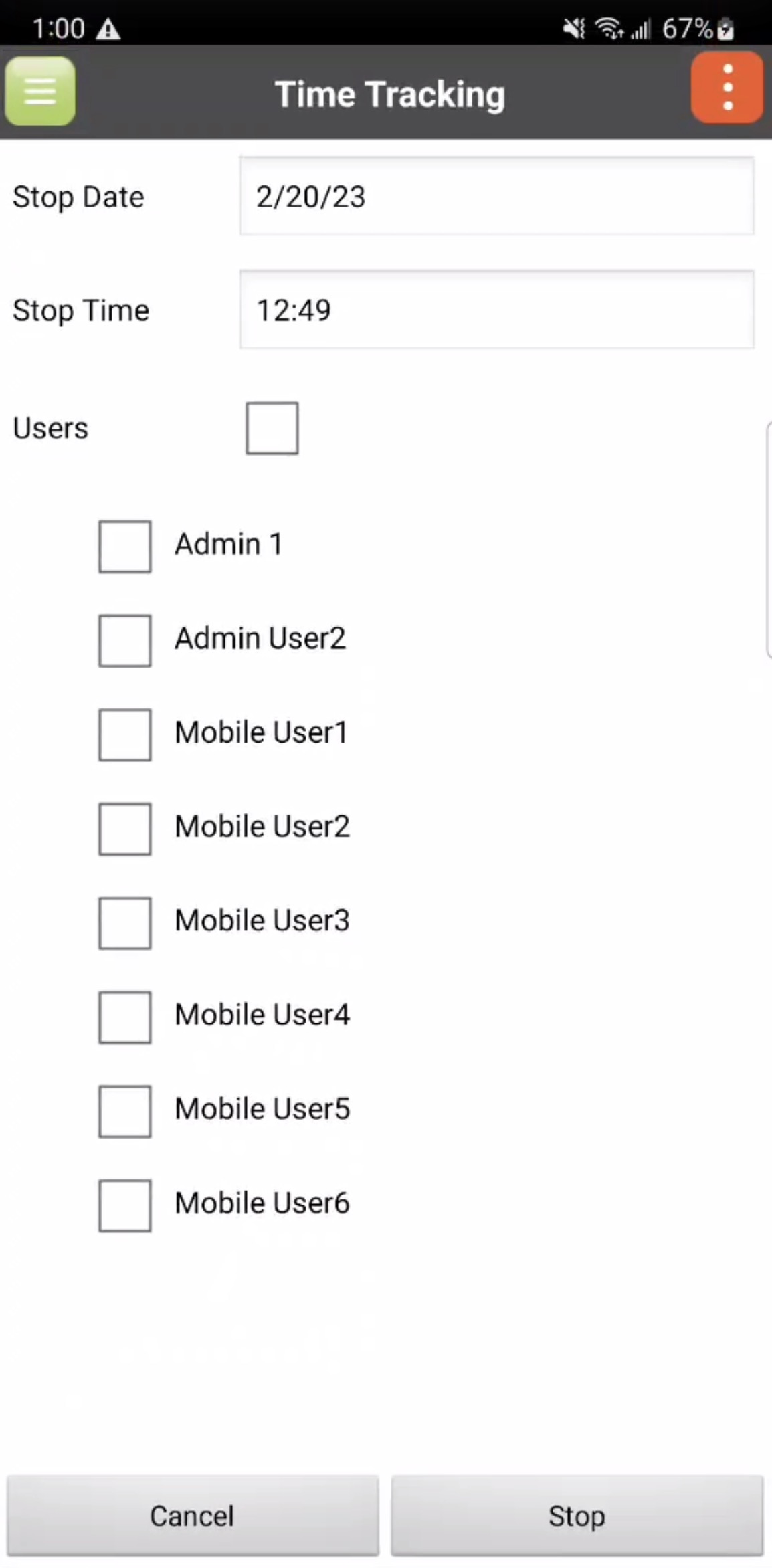The width and height of the screenshot is (772, 1568).
Task: Open the green hamburger menu
Action: [x=40, y=91]
